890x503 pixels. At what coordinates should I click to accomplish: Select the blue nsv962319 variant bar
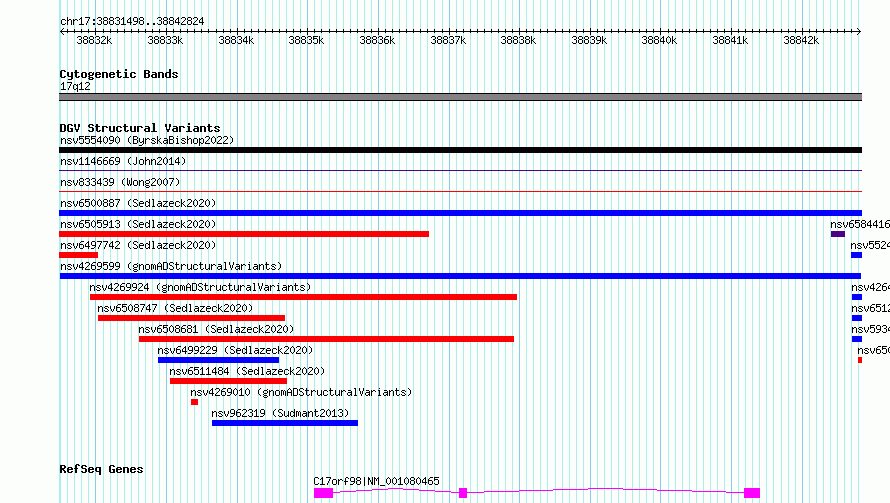coord(285,423)
